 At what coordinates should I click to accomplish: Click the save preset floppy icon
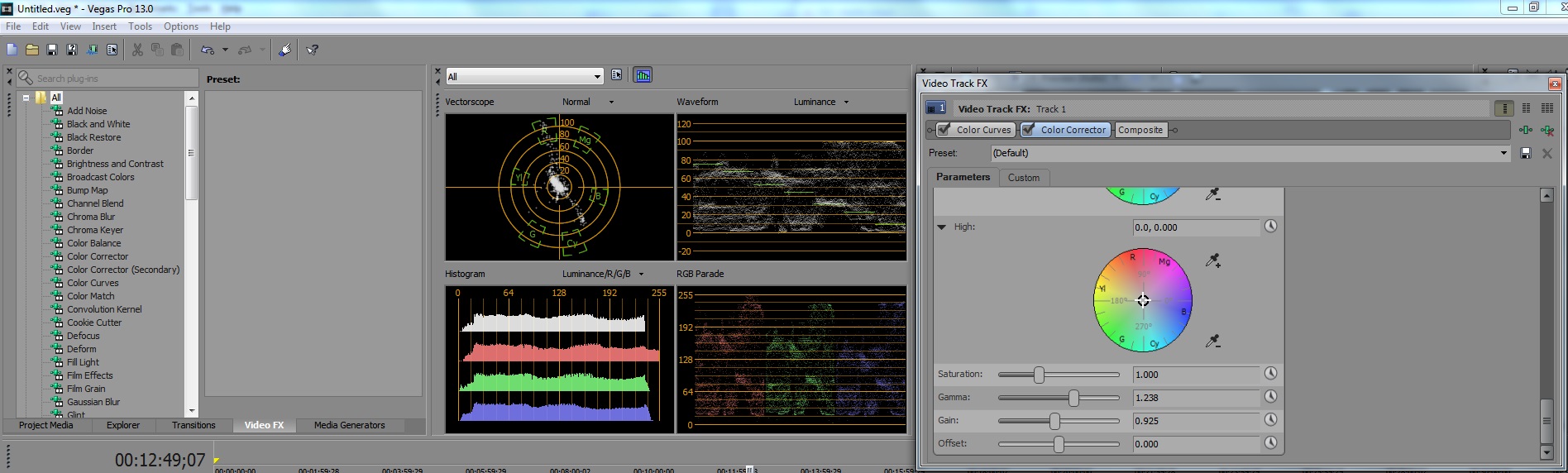(x=1526, y=153)
